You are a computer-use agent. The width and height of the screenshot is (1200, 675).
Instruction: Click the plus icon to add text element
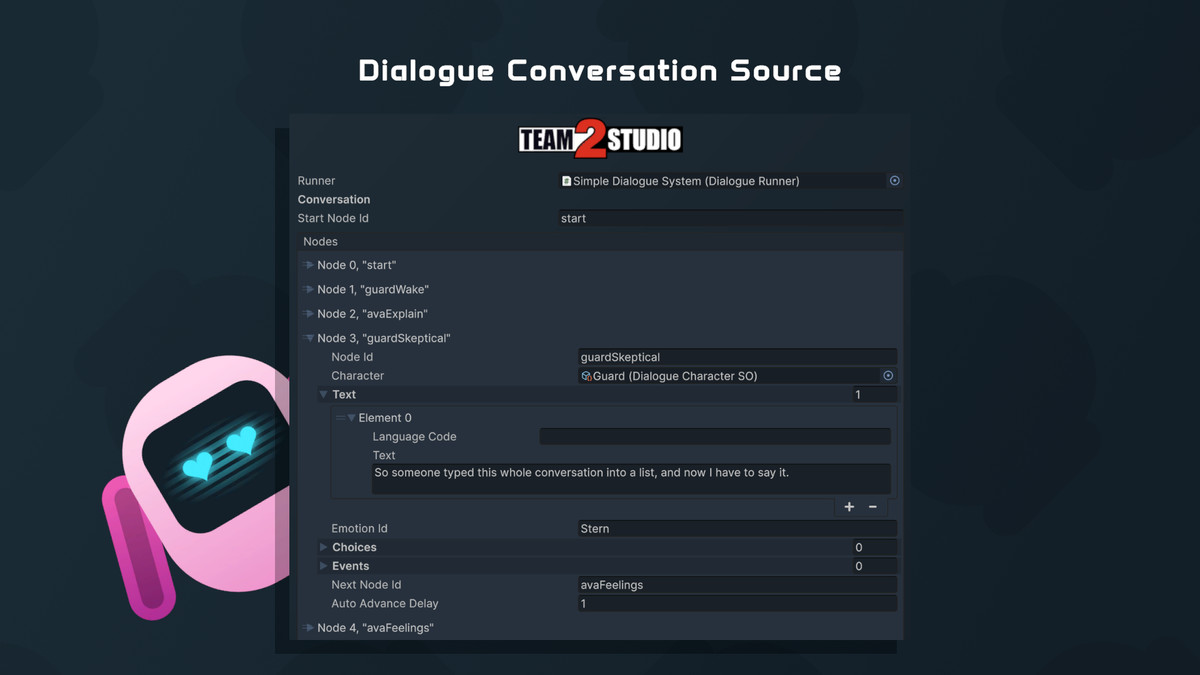pos(849,507)
